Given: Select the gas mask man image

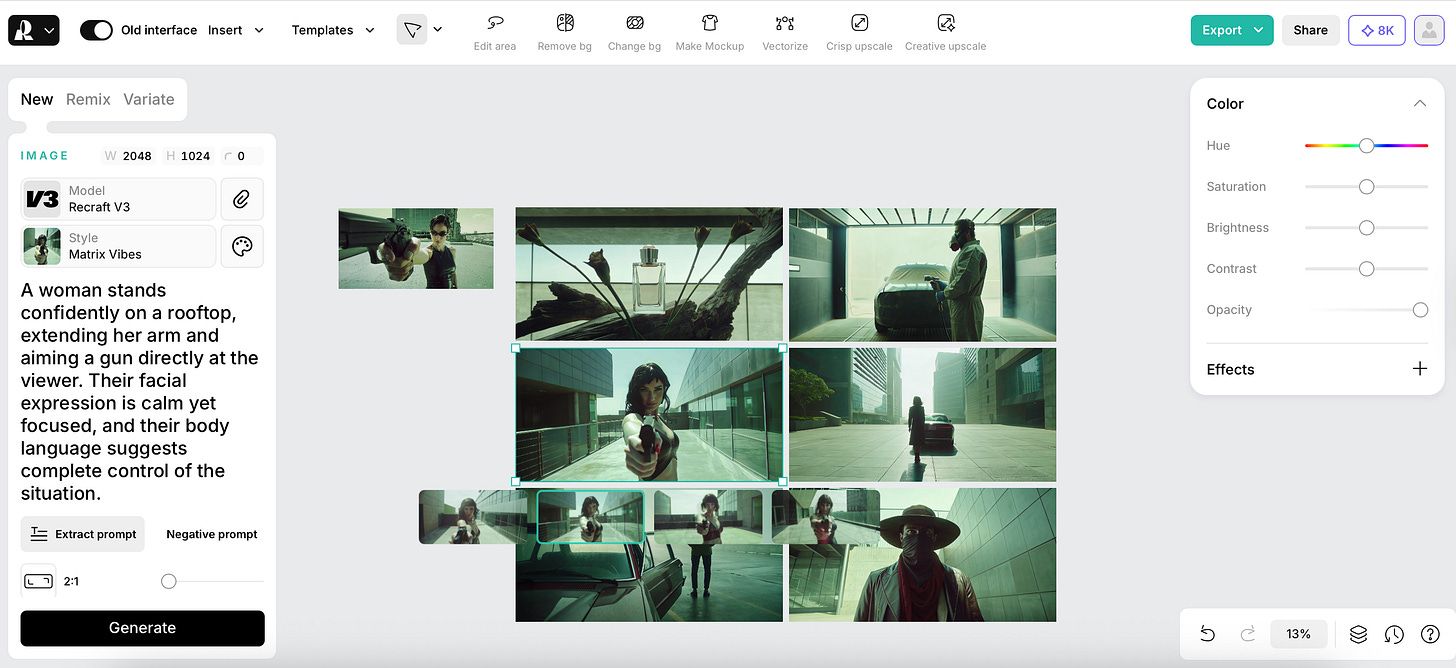Looking at the screenshot, I should tap(922, 274).
